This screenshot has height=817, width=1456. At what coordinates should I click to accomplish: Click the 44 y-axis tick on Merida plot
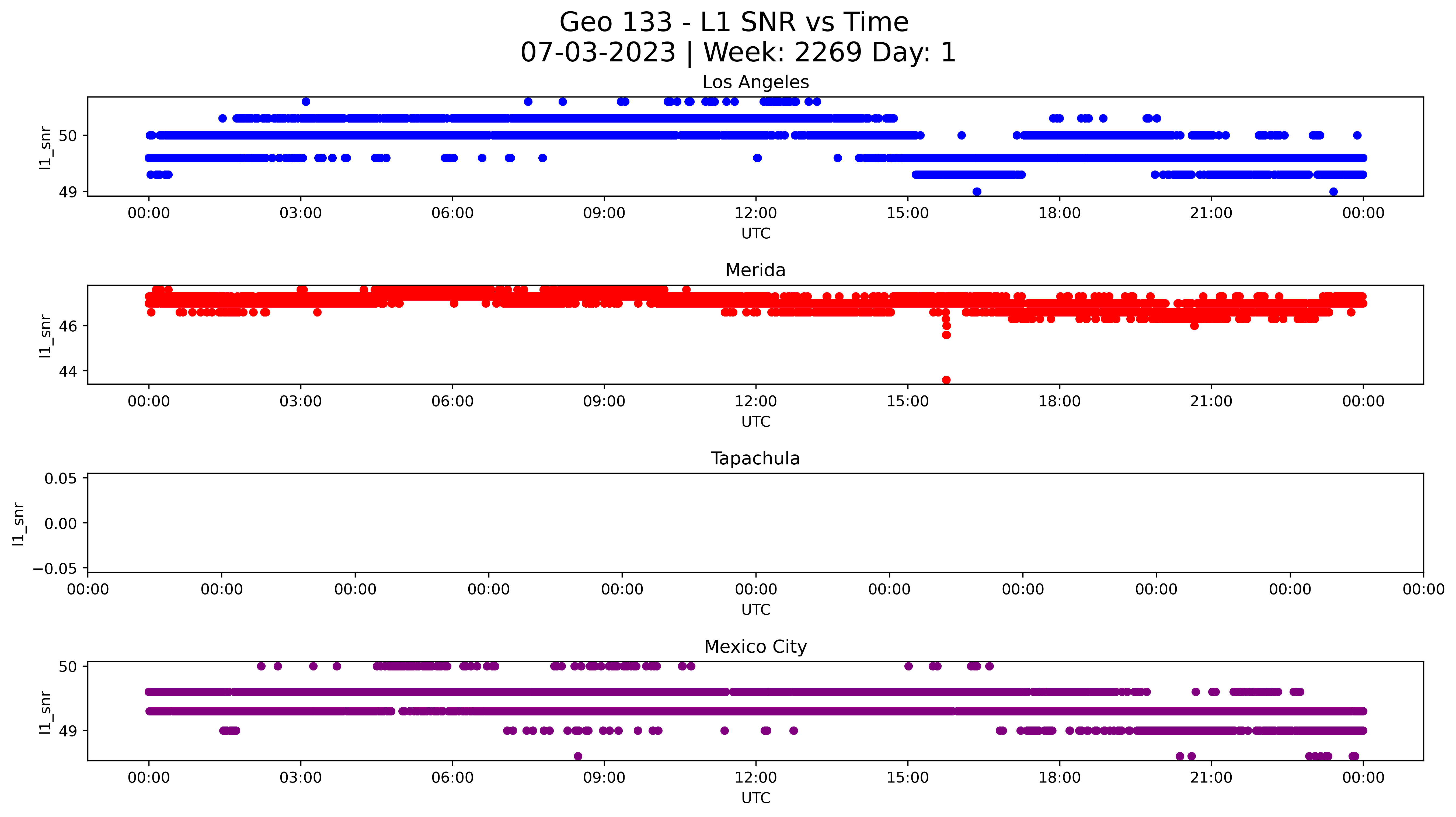(x=68, y=371)
